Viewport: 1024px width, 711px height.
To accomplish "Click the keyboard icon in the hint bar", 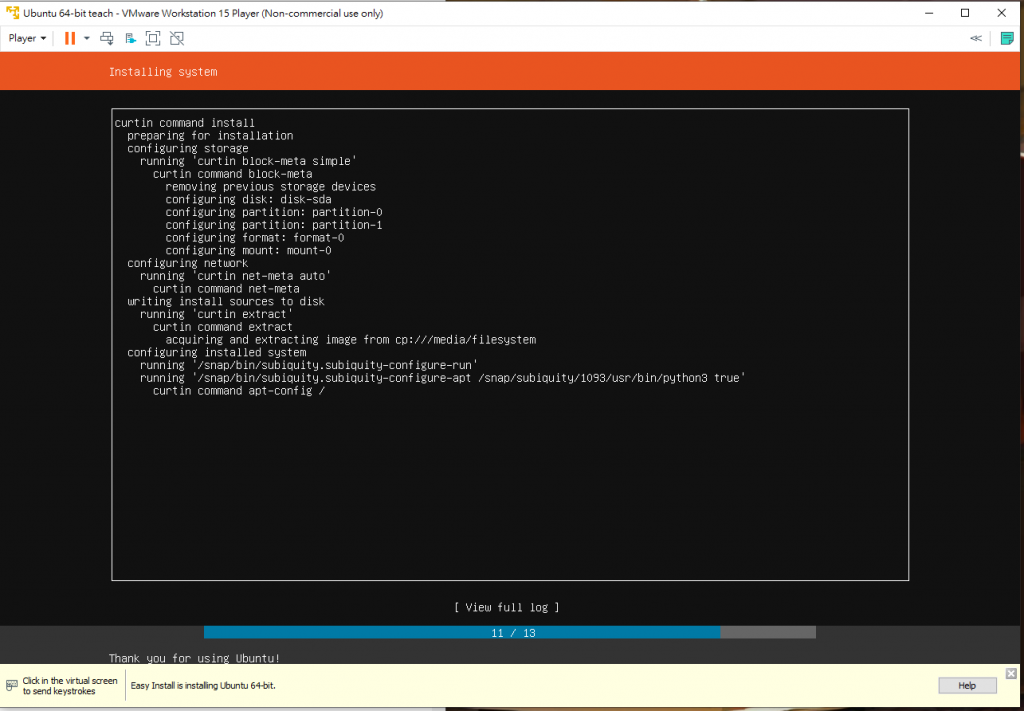I will 12,686.
